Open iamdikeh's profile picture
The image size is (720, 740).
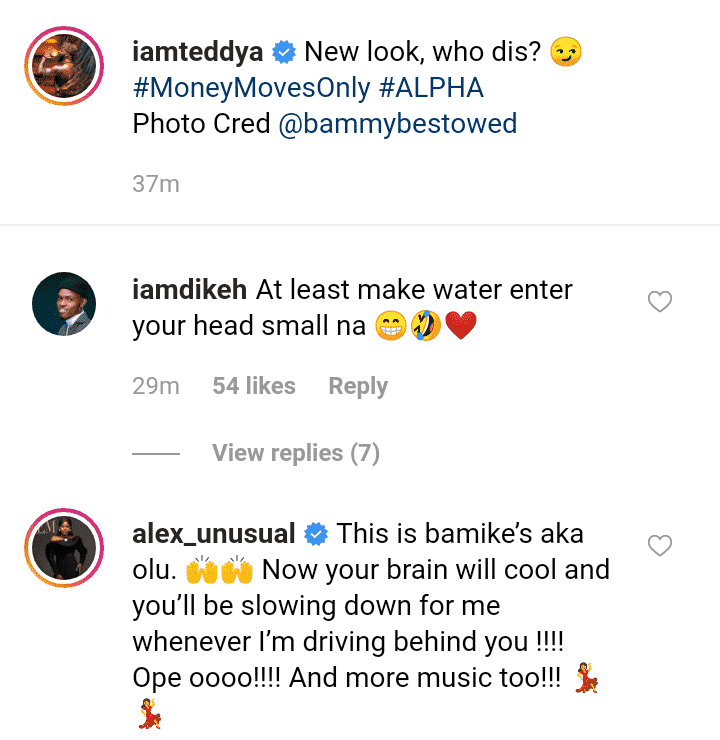pyautogui.click(x=64, y=305)
